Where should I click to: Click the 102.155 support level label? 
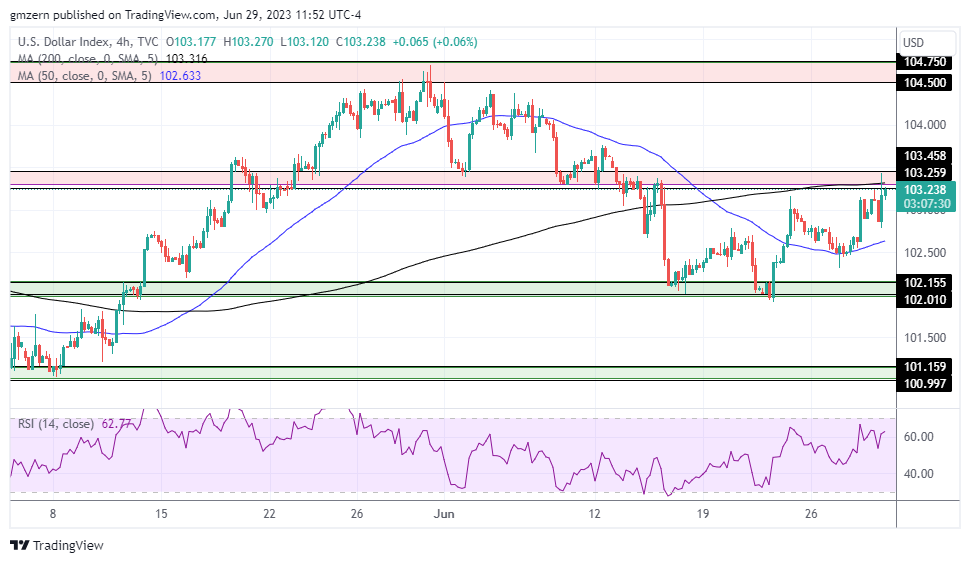924,282
